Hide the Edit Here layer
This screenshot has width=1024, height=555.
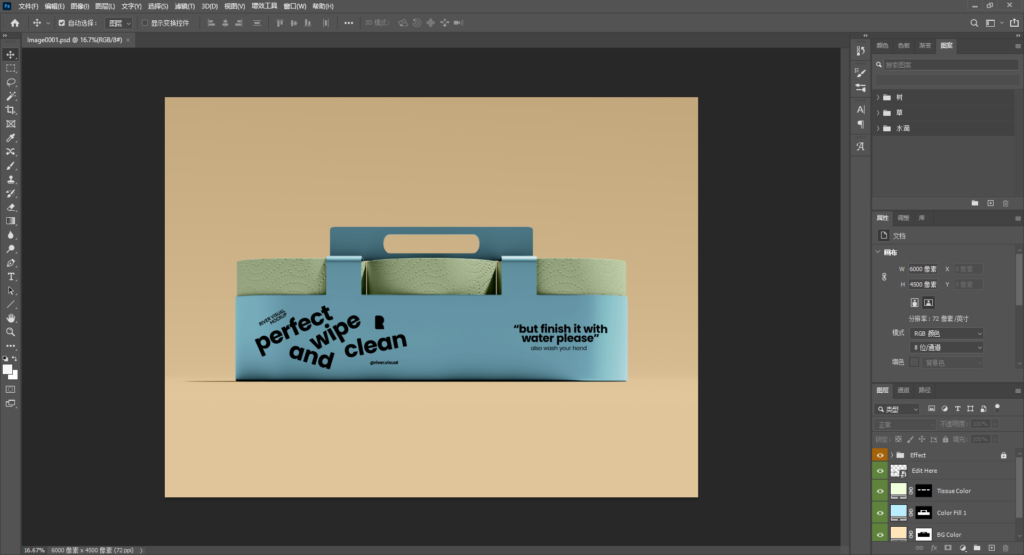(880, 471)
